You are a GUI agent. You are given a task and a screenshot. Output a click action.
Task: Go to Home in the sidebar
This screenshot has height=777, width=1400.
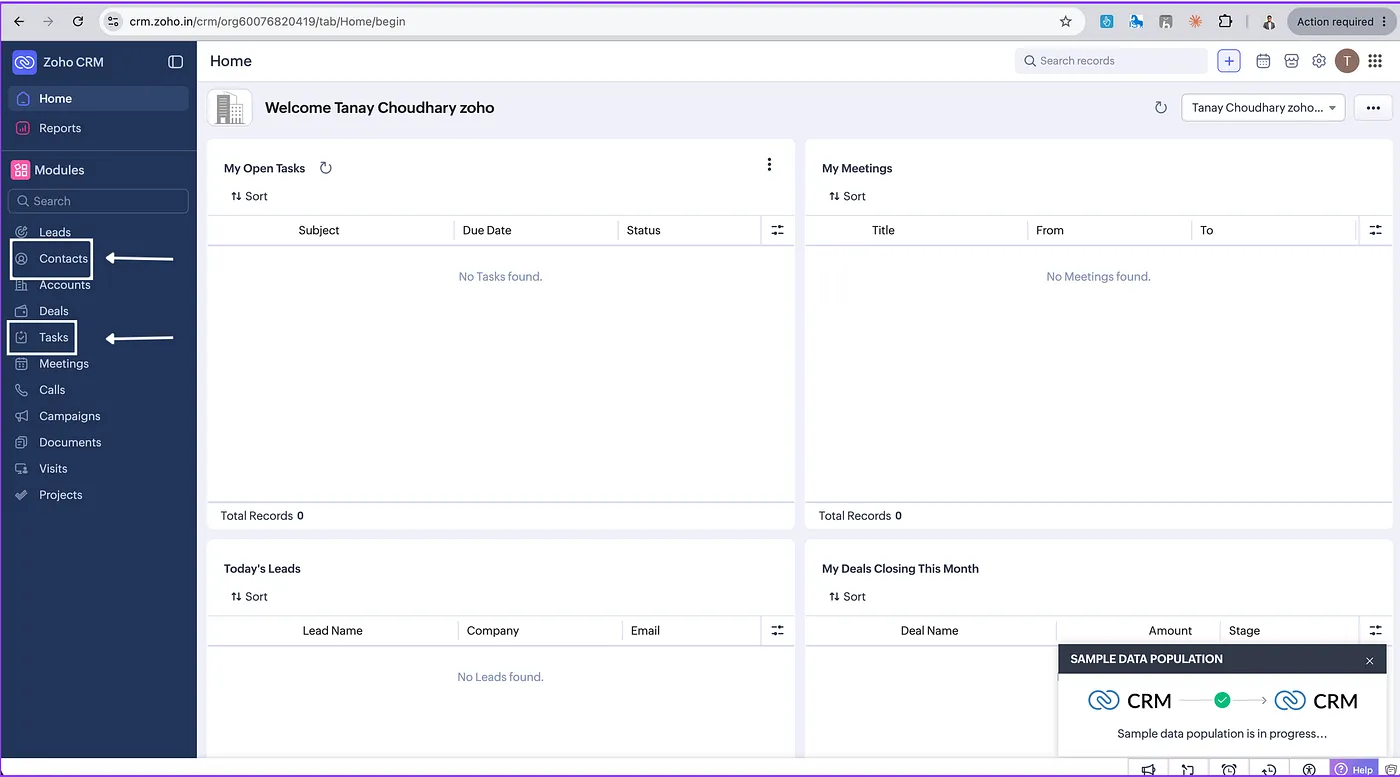coord(98,99)
